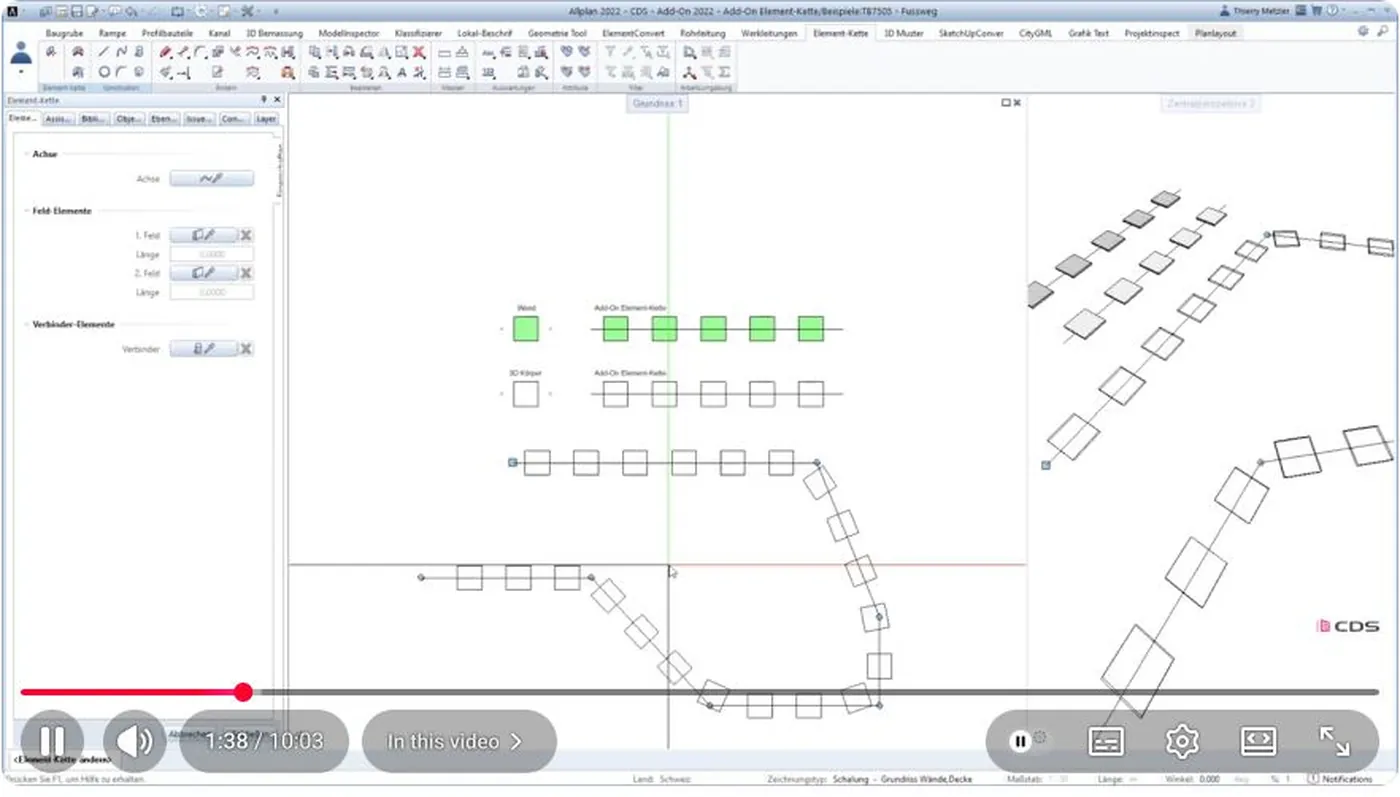Image resolution: width=1400 pixels, height=797 pixels.
Task: Enter fullscreen video mode
Action: coord(1334,741)
